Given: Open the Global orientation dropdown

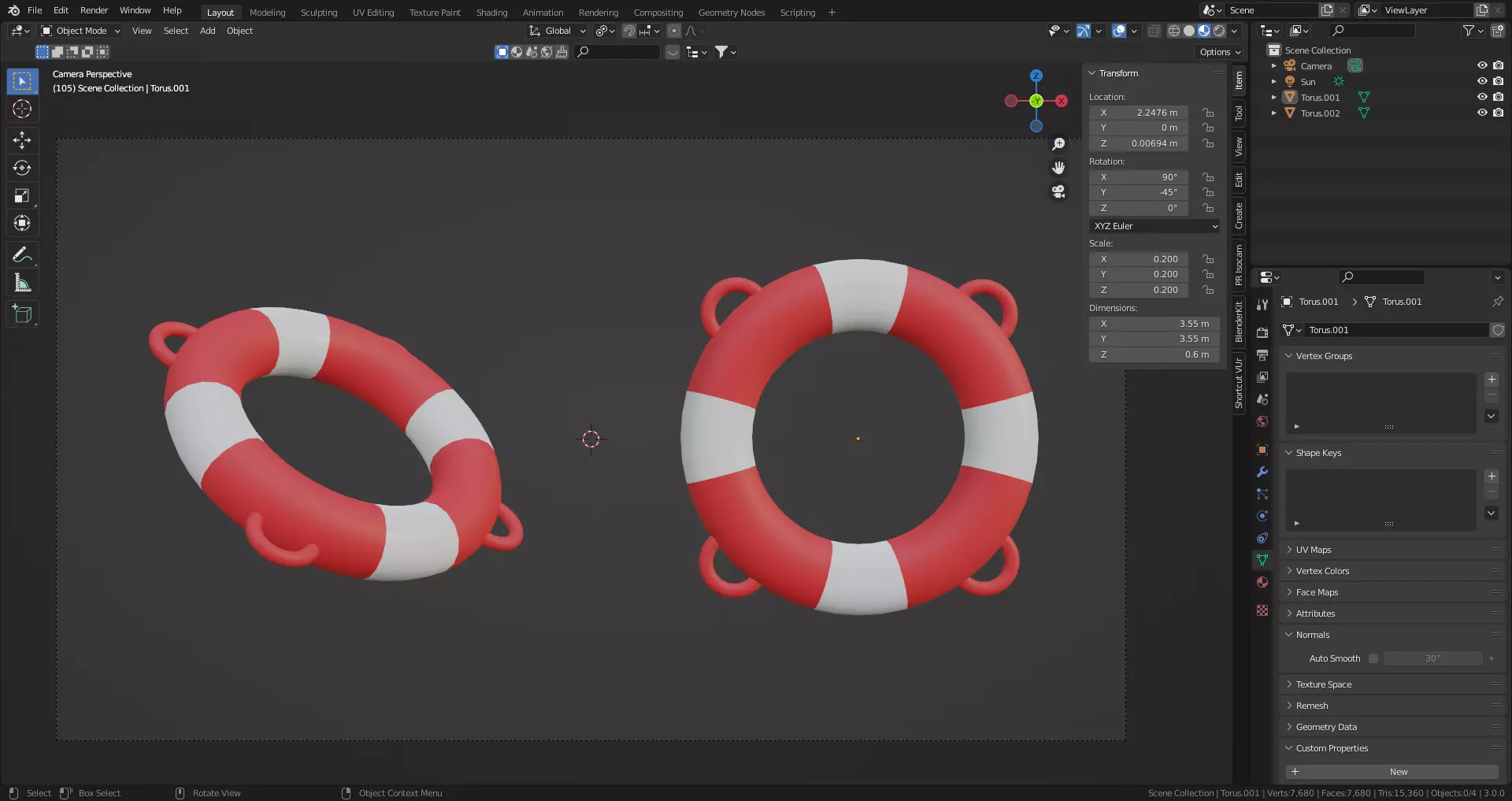Looking at the screenshot, I should coord(558,31).
